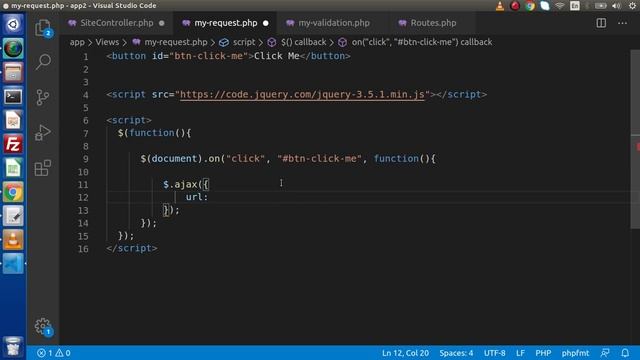Click the $.ajax call on line 11

click(180, 184)
